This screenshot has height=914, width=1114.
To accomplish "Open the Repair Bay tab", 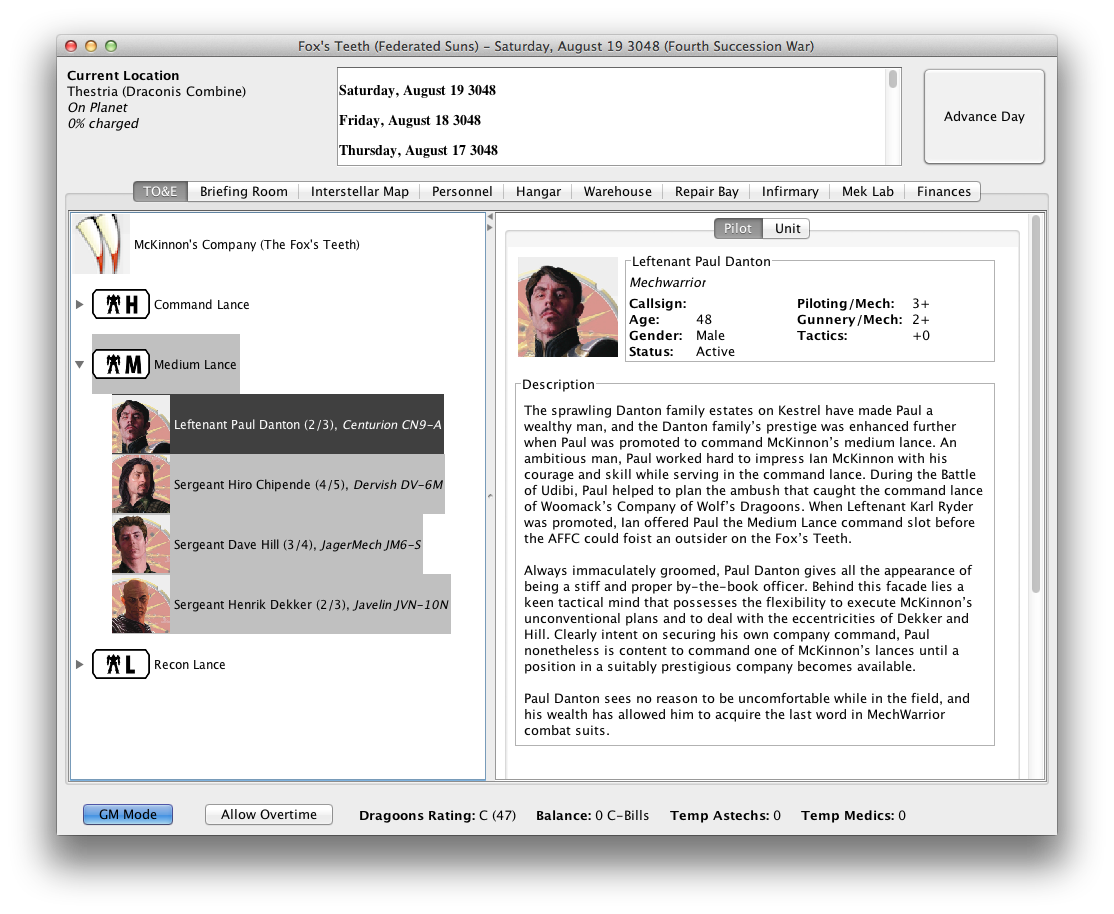I will (707, 191).
